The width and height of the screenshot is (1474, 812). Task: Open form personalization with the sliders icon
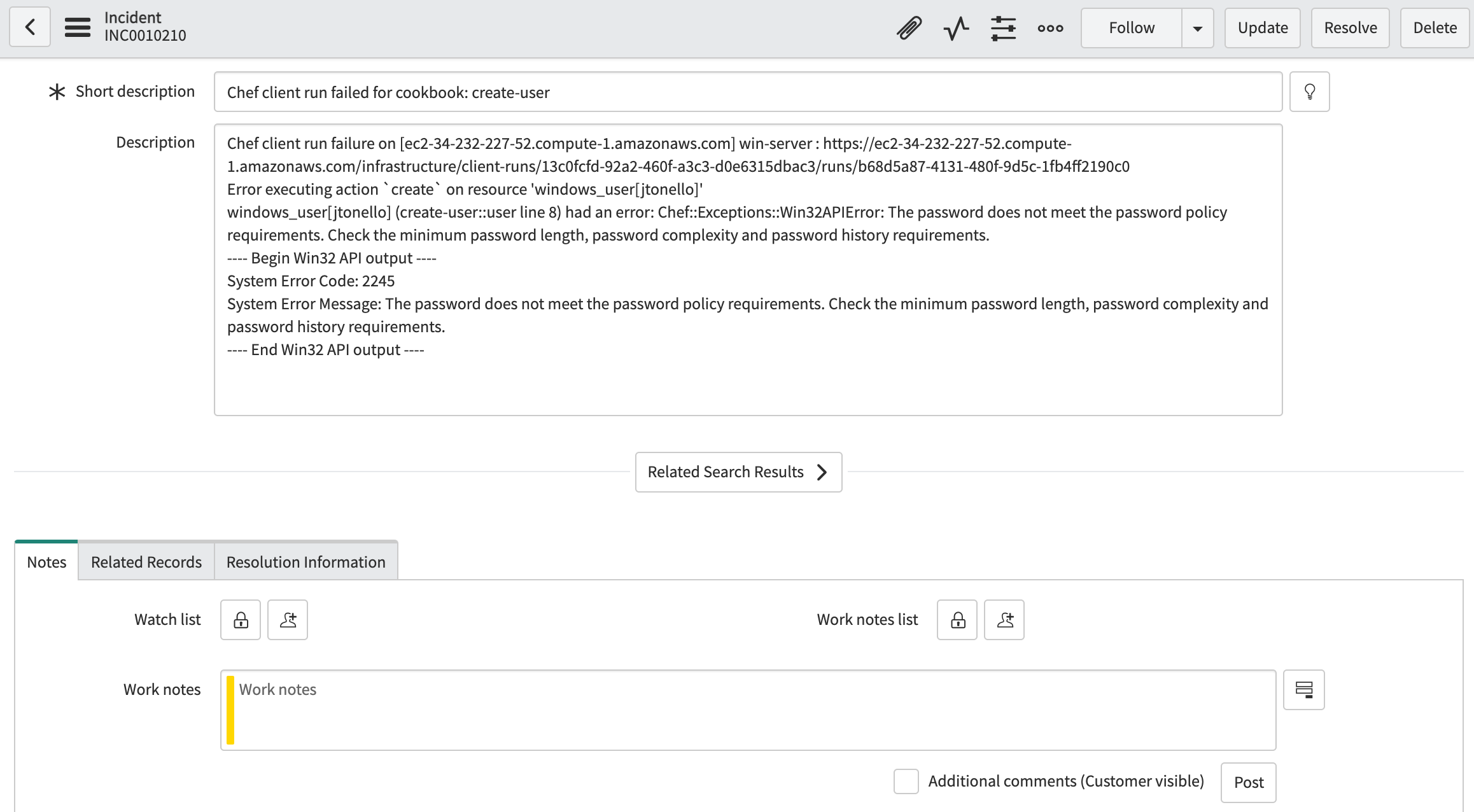[1003, 27]
